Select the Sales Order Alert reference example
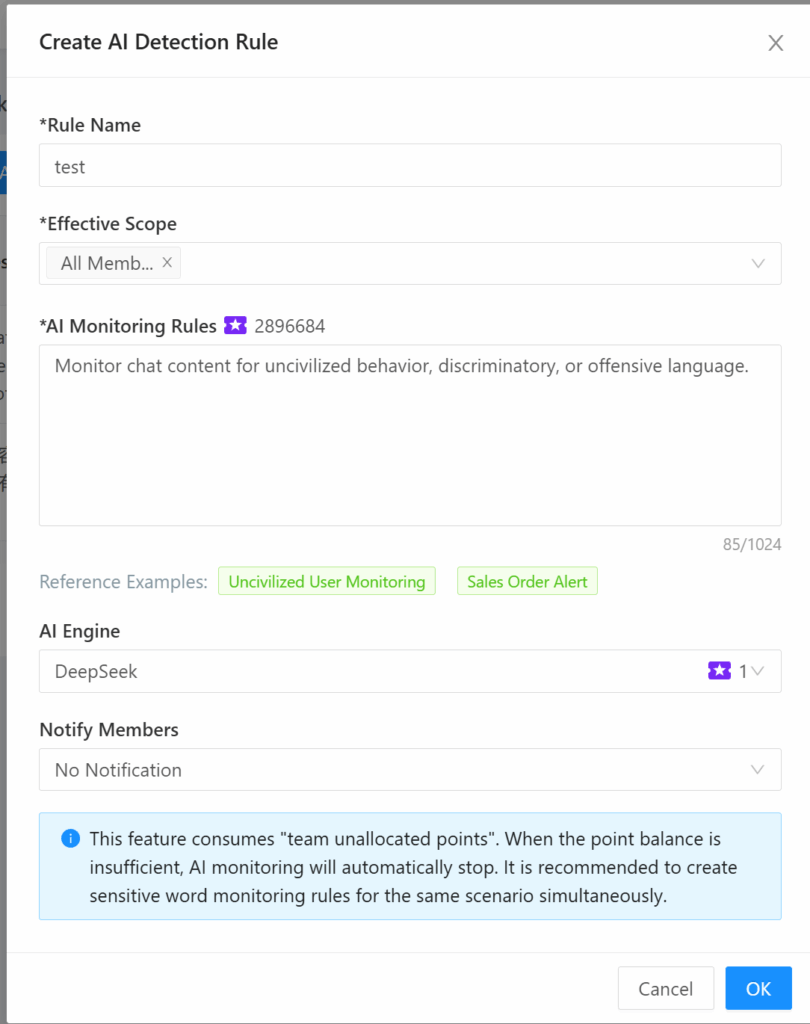Viewport: 810px width, 1024px height. (x=527, y=581)
